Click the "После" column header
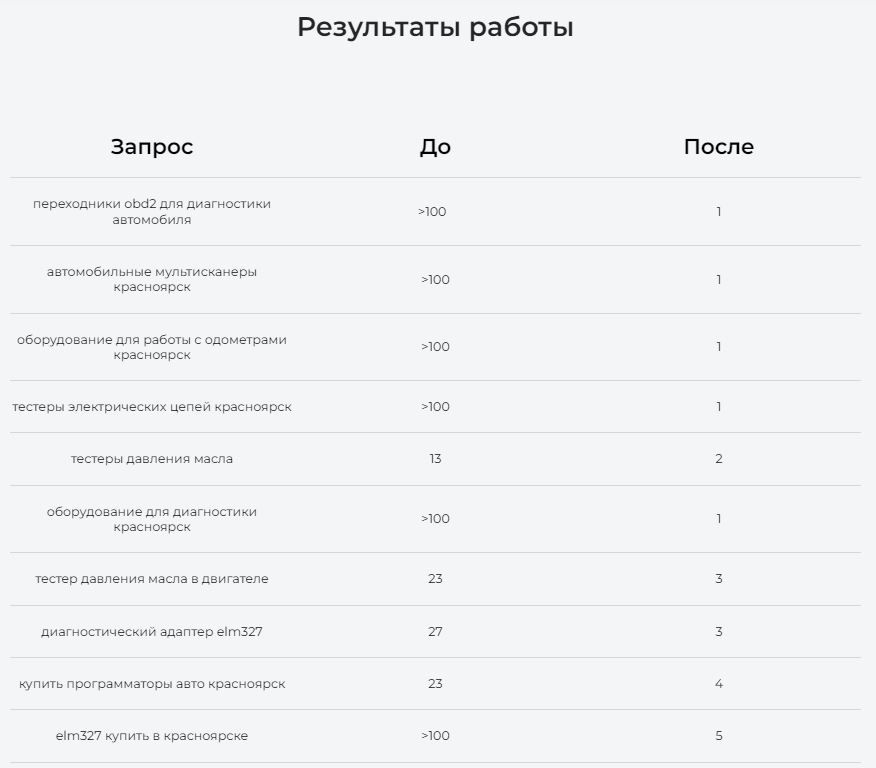Image resolution: width=876 pixels, height=768 pixels. pos(718,147)
